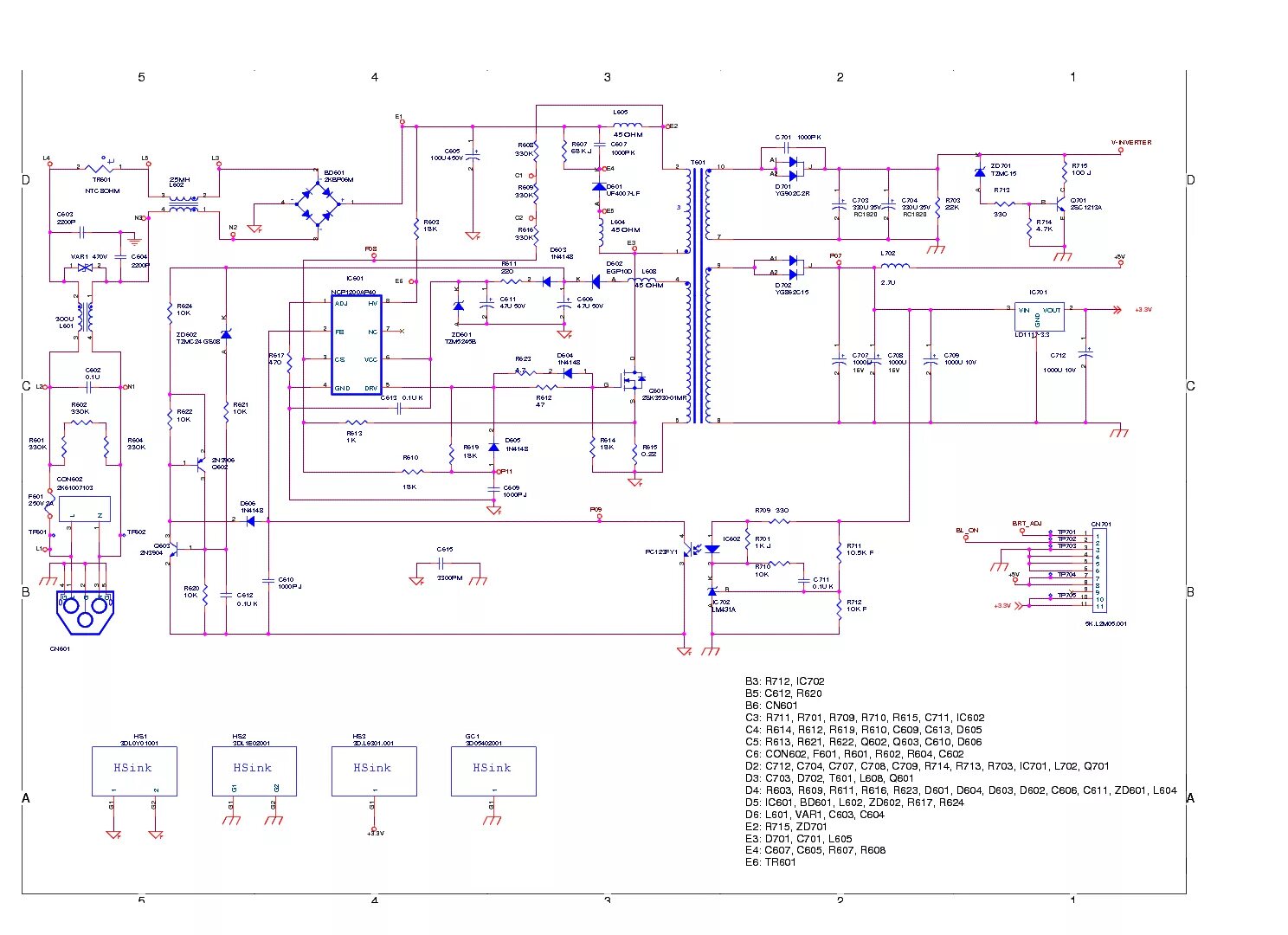Click the ZD602 zener diode symbol
The height and width of the screenshot is (935, 1288).
pyautogui.click(x=226, y=334)
